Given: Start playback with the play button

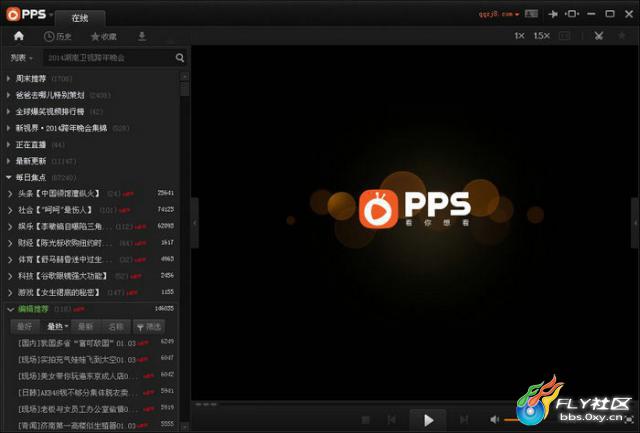Looking at the screenshot, I should 428,420.
